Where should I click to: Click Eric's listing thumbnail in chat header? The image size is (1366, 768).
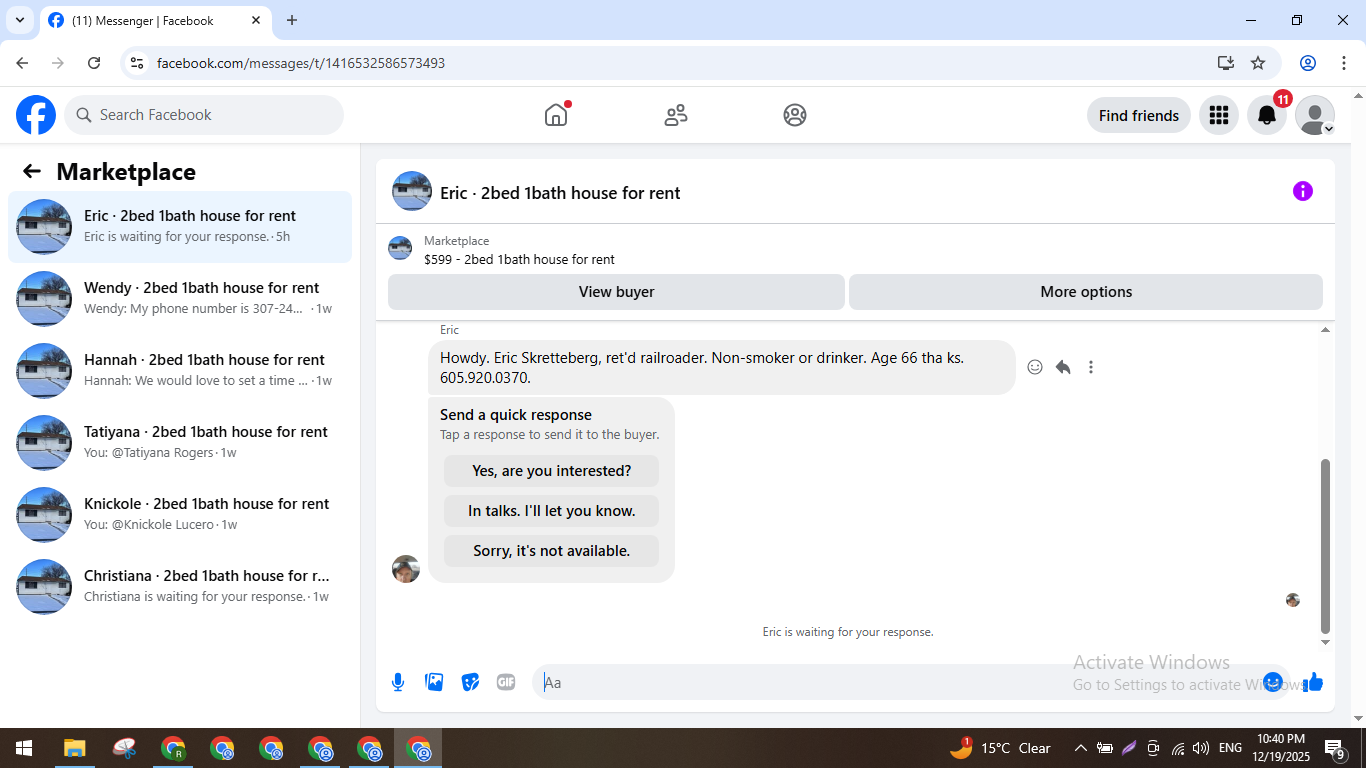tap(412, 191)
